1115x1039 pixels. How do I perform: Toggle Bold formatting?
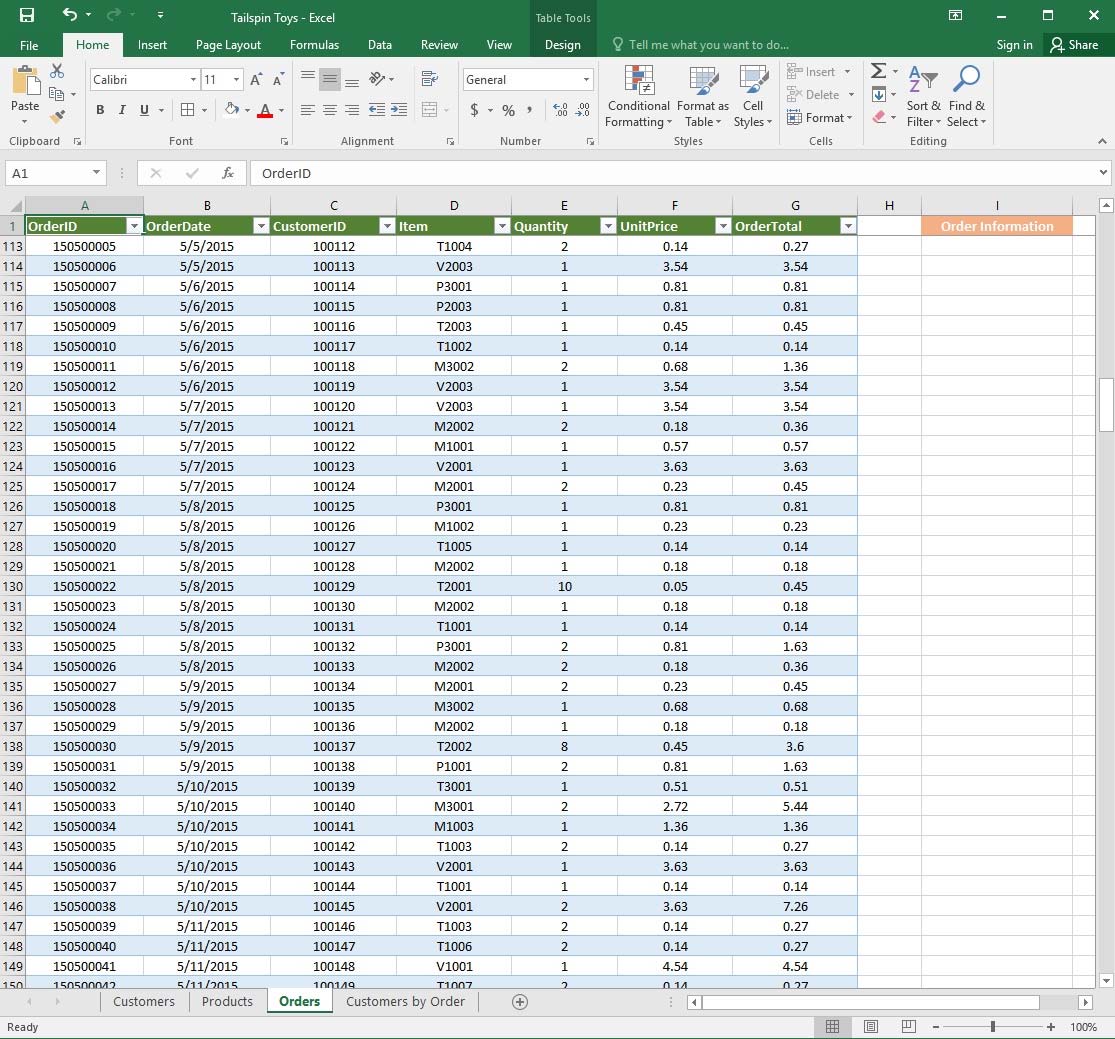[x=100, y=110]
